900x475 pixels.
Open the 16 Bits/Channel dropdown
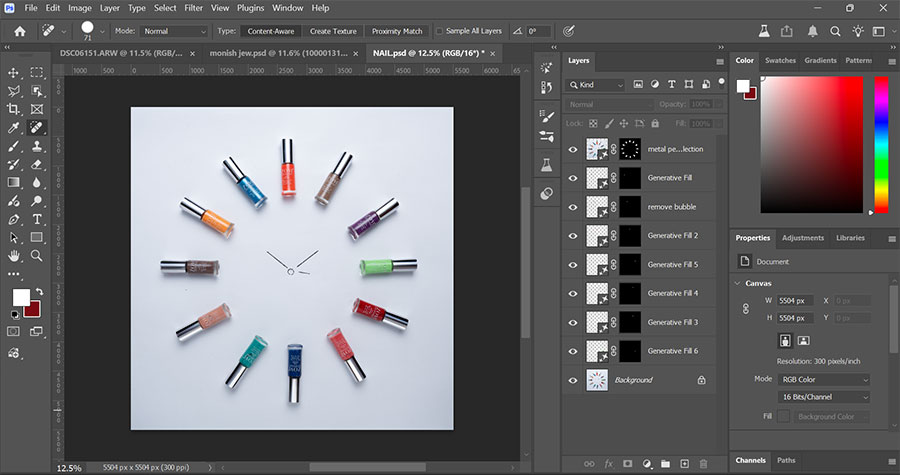pos(824,397)
